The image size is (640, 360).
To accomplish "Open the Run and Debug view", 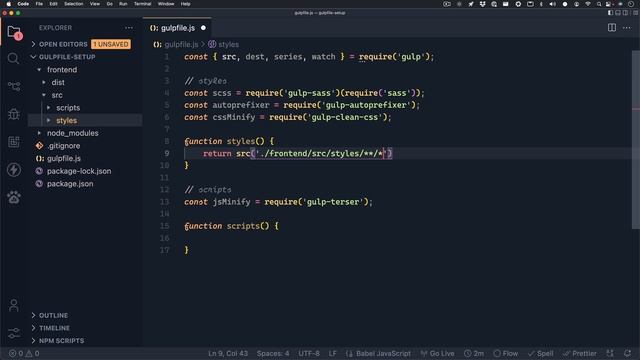I will click(13, 114).
